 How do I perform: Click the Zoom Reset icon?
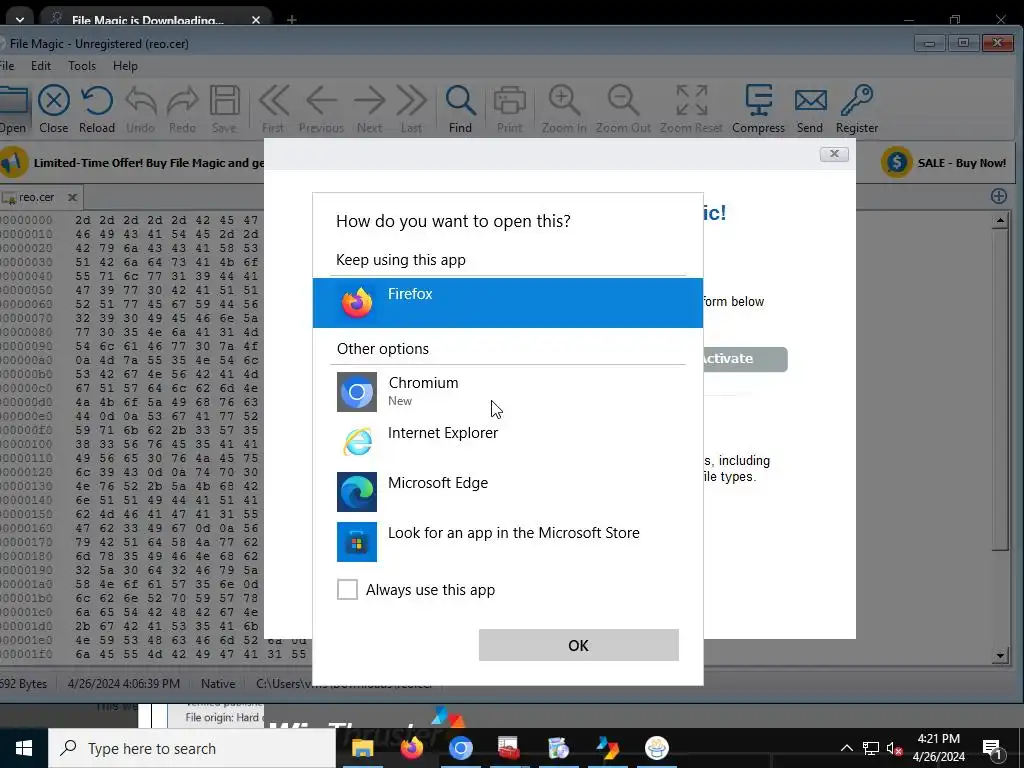(691, 109)
